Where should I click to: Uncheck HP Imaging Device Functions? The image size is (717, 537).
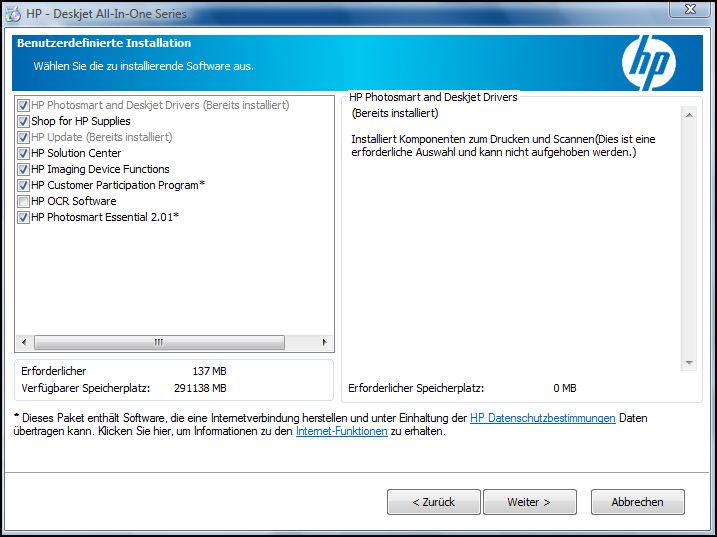pyautogui.click(x=23, y=169)
